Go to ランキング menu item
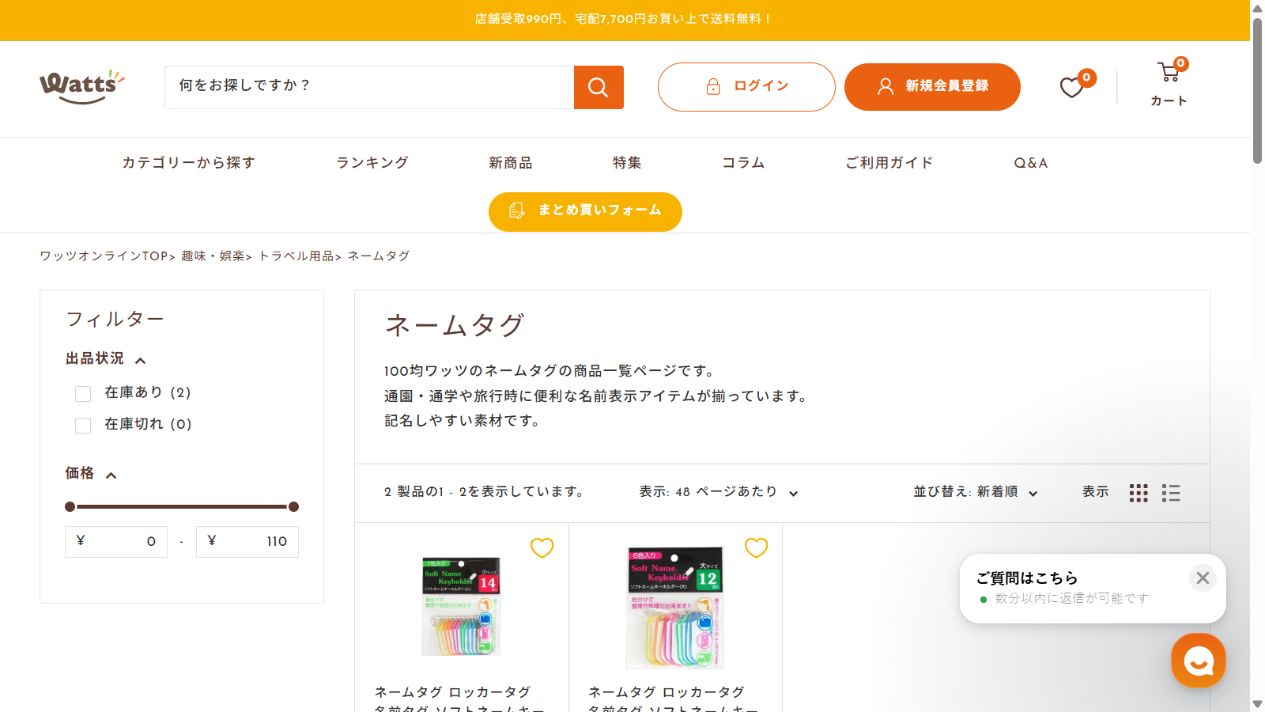 point(372,163)
